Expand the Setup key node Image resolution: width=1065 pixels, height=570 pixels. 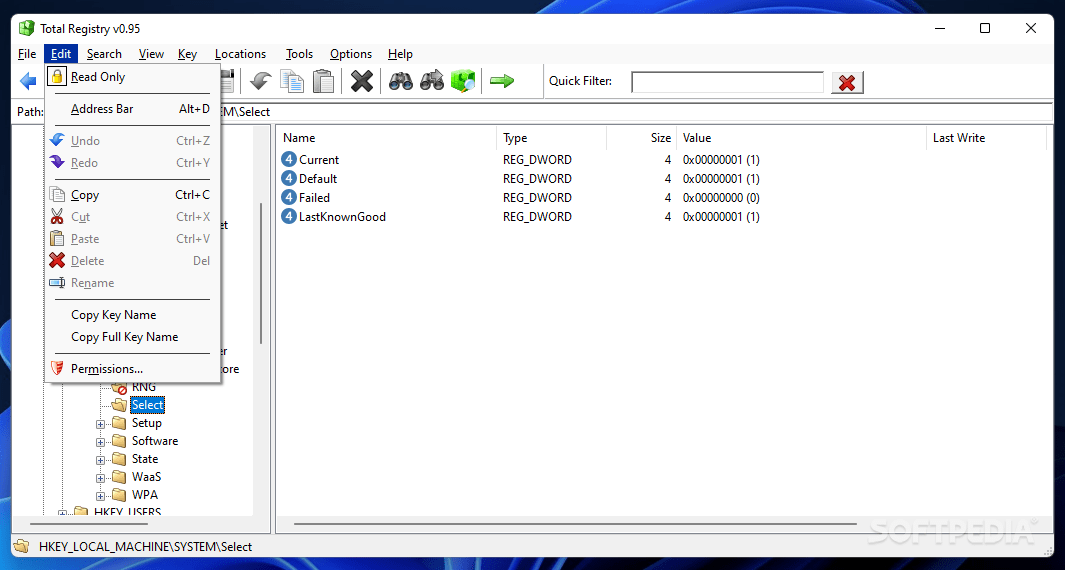[x=101, y=424]
